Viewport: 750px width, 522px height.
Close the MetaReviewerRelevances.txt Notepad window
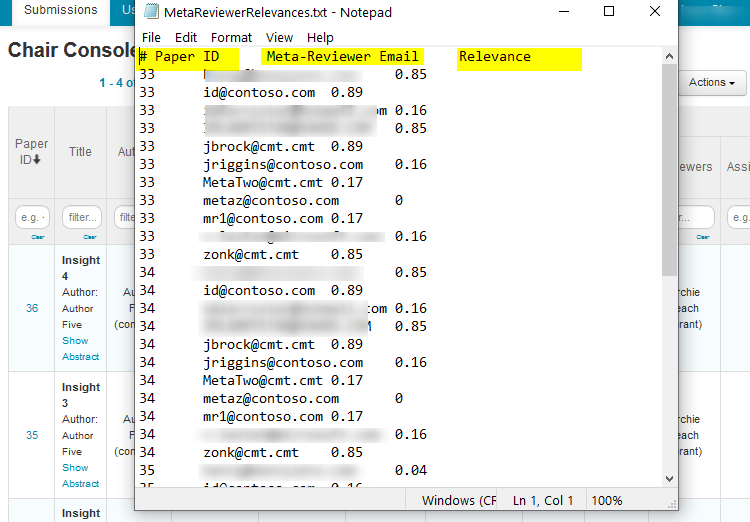click(x=654, y=12)
